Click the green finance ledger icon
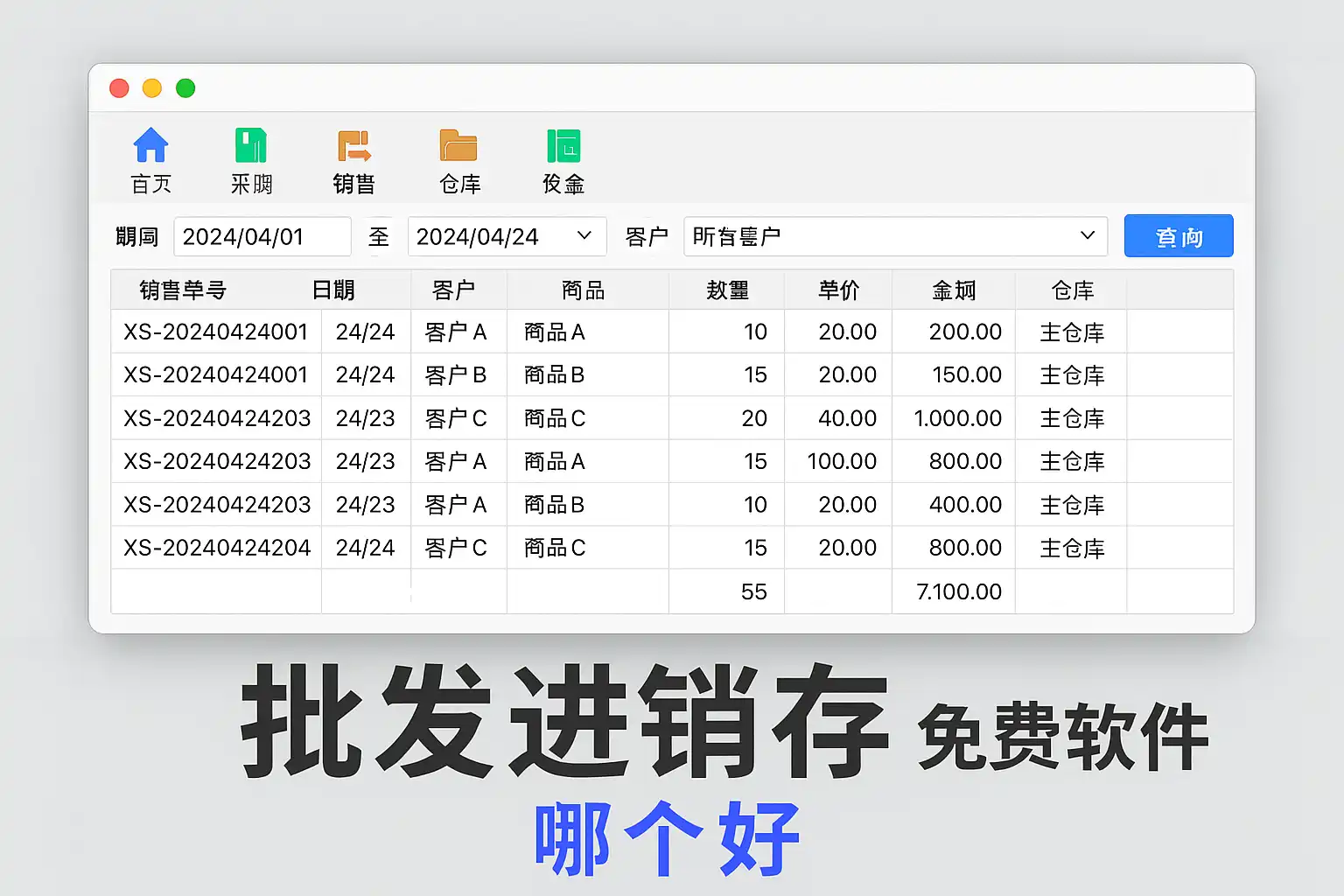Image resolution: width=1344 pixels, height=896 pixels. click(x=563, y=145)
